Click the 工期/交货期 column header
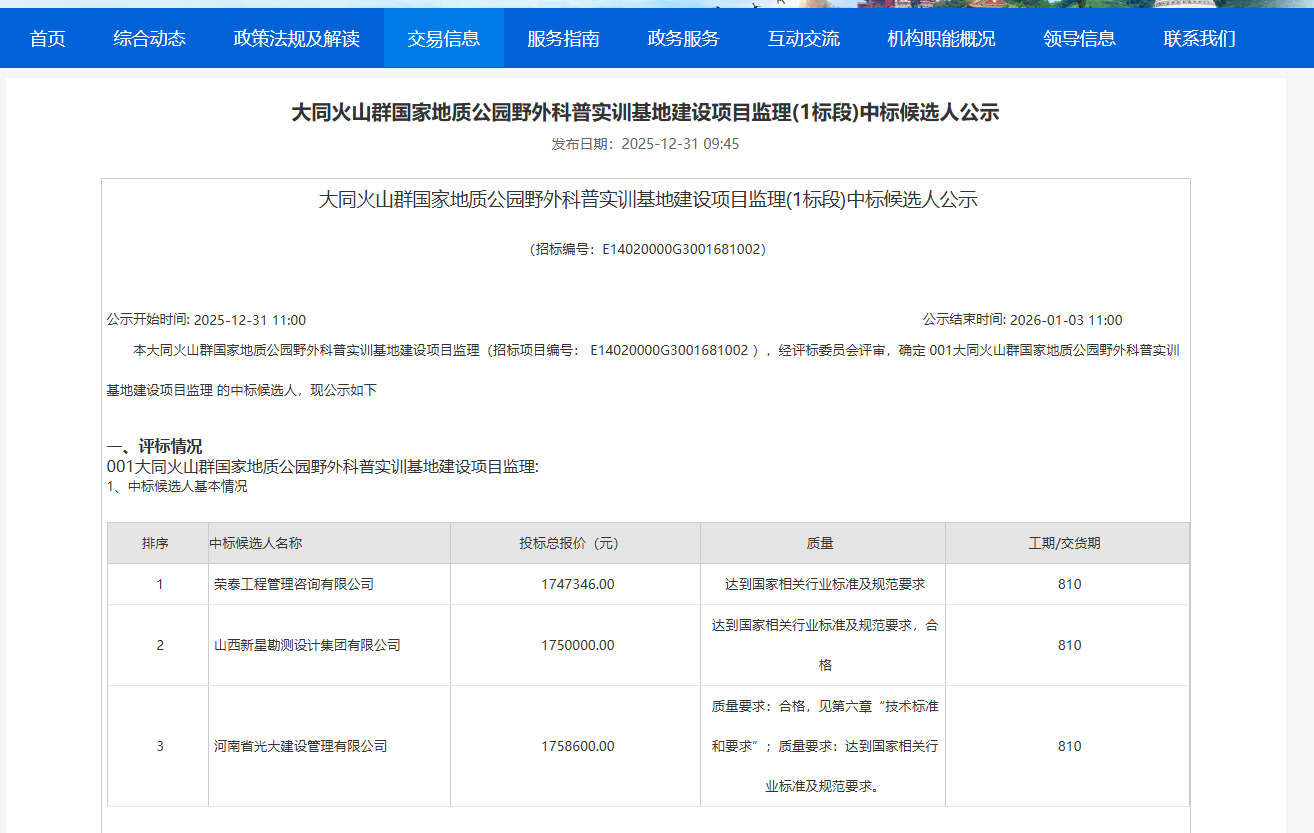 pos(1066,543)
